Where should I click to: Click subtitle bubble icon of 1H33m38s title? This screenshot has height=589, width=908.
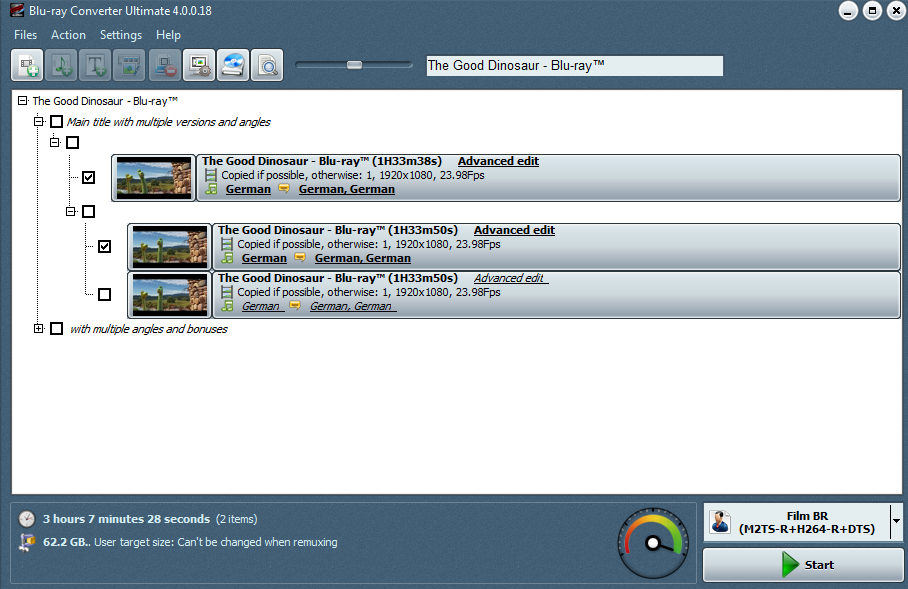coord(284,188)
